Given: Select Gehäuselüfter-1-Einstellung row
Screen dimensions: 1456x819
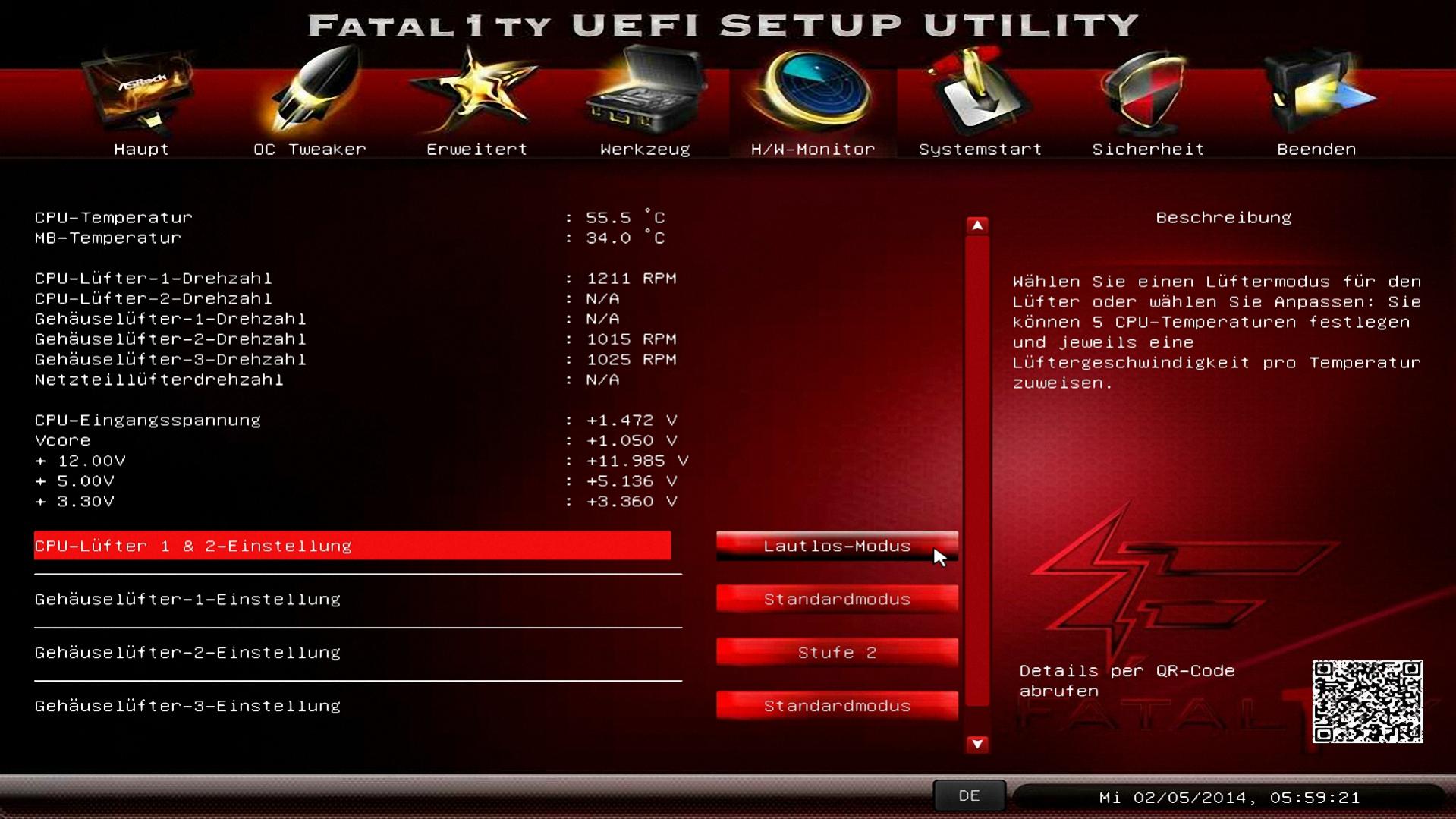Looking at the screenshot, I should tap(352, 599).
